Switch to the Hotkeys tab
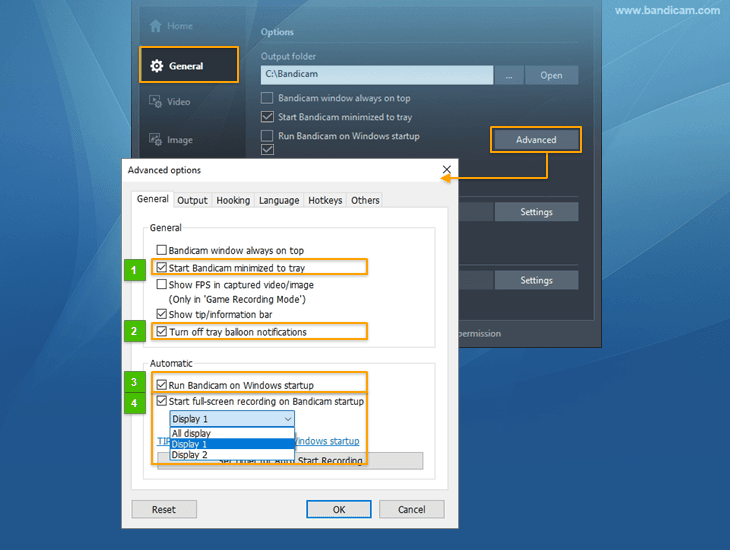Viewport: 730px width, 550px height. tap(325, 200)
